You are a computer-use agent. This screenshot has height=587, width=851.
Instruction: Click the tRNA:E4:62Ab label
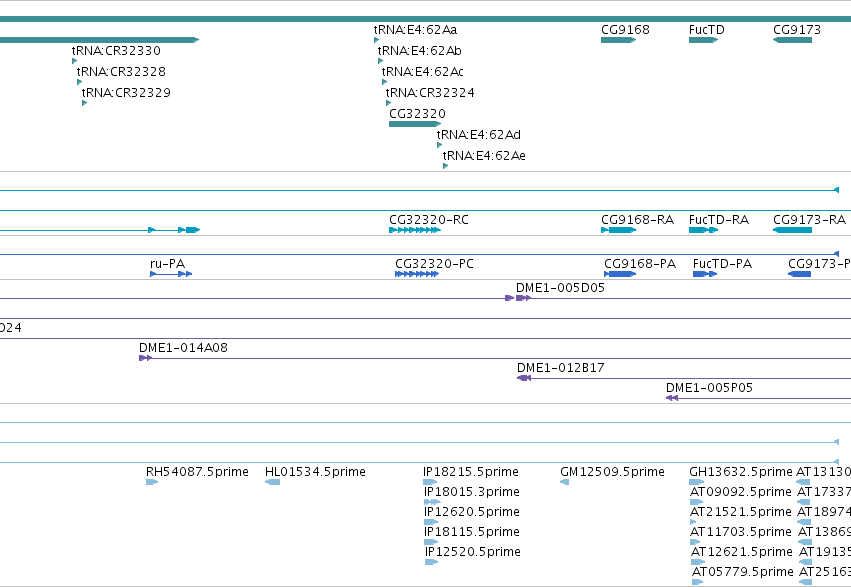click(420, 50)
